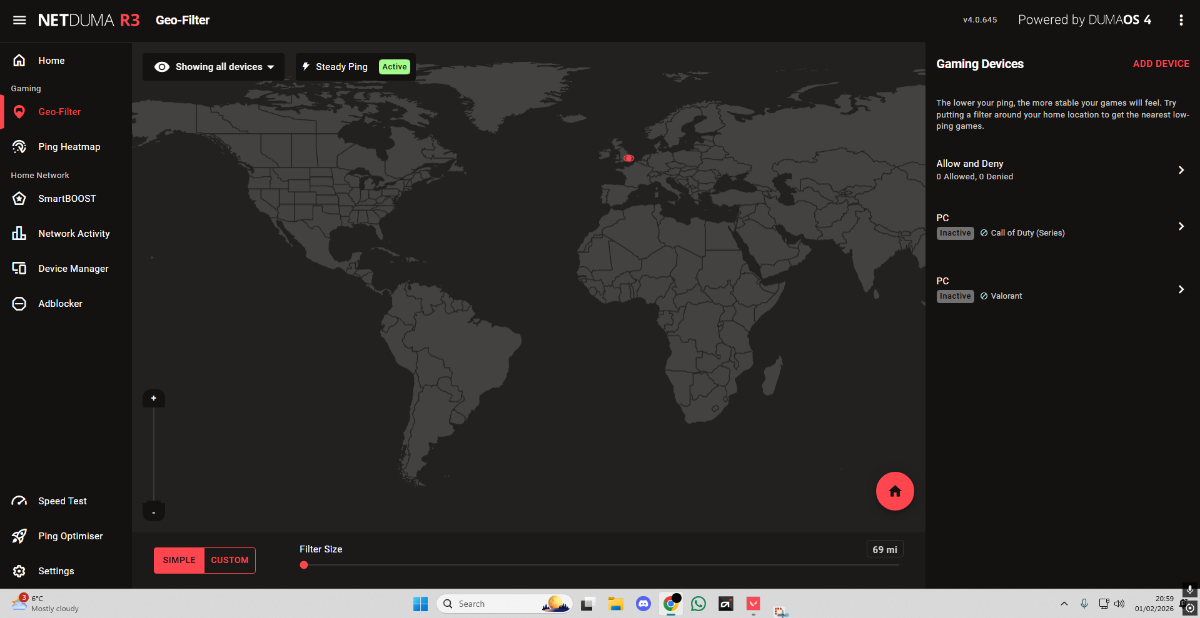
Task: Open Discord from the taskbar
Action: (644, 603)
